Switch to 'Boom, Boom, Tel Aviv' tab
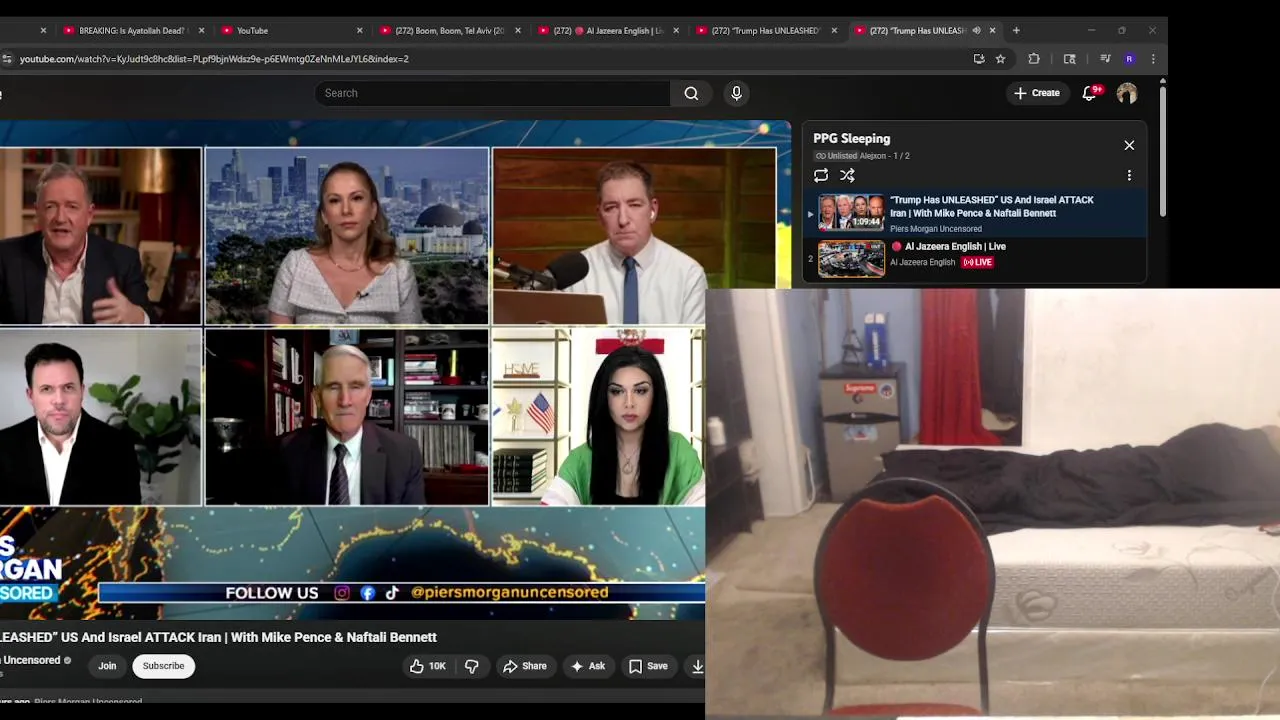The width and height of the screenshot is (1280, 720). [x=450, y=30]
